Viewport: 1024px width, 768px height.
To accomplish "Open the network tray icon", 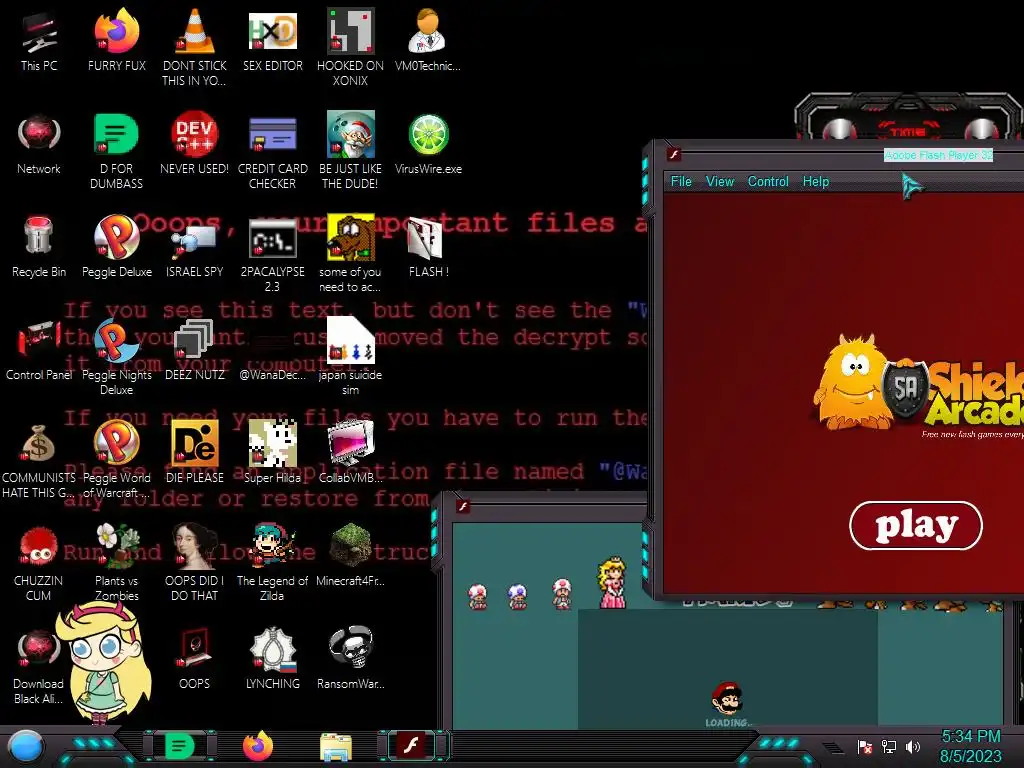I will (x=889, y=746).
